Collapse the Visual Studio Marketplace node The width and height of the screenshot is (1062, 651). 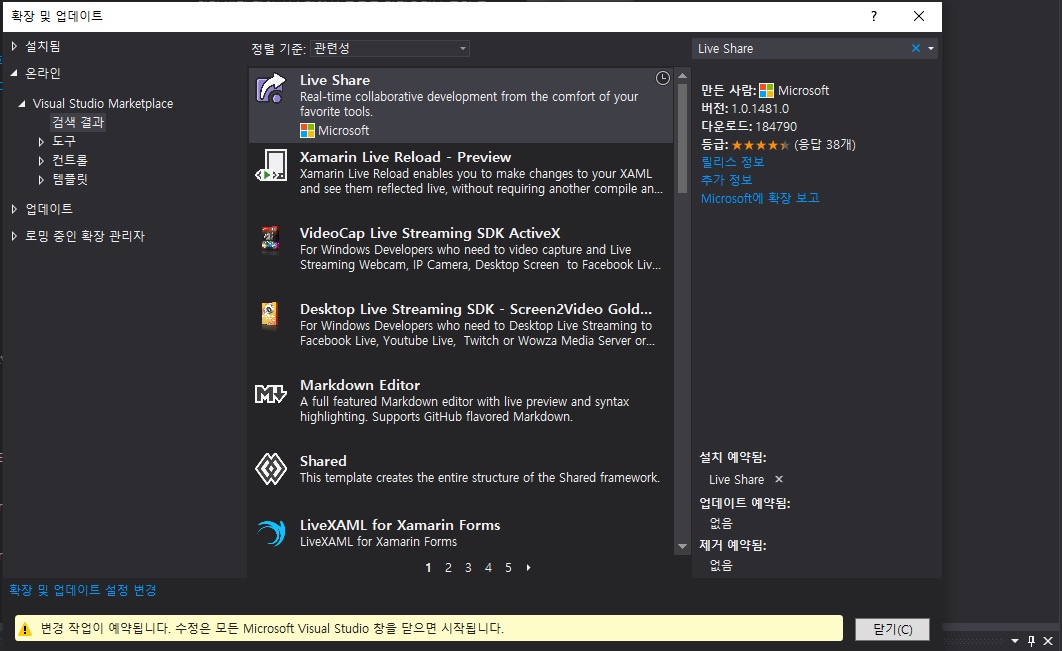click(22, 104)
